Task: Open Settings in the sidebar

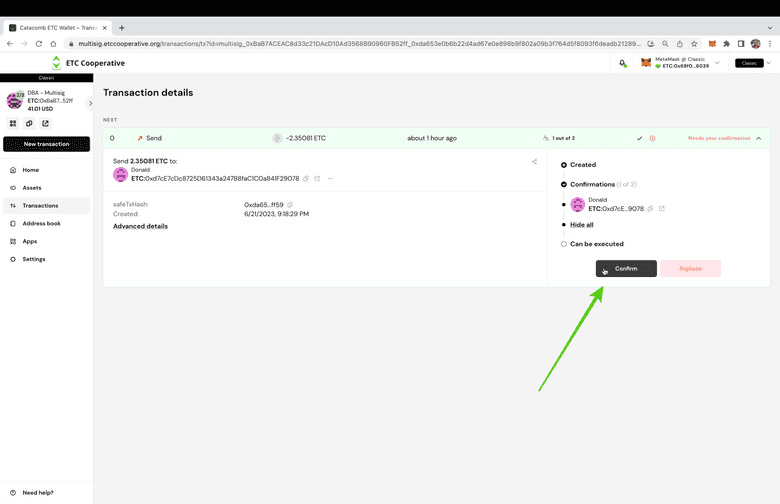Action: tap(34, 259)
